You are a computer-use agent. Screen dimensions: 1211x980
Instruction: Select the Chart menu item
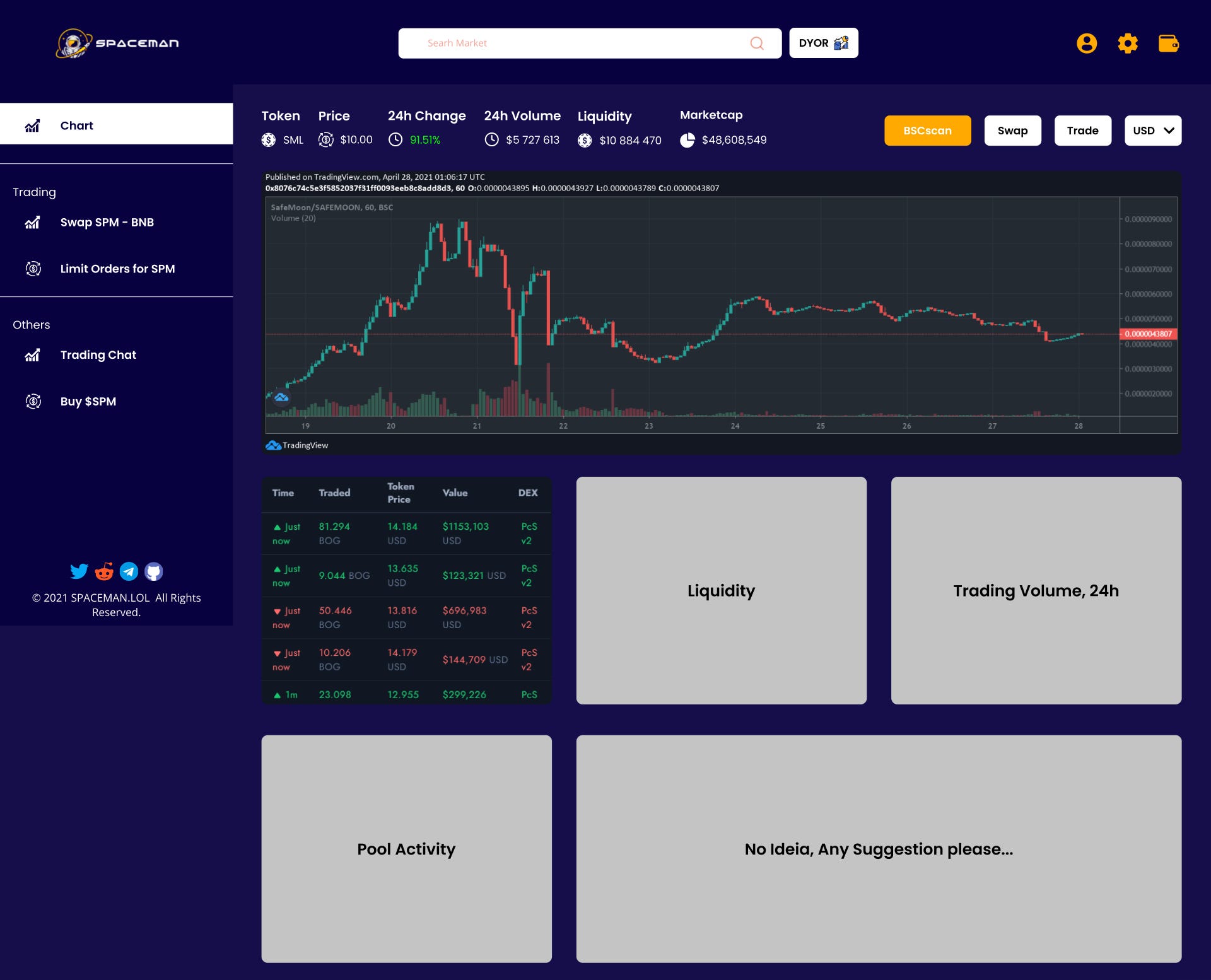(x=116, y=124)
